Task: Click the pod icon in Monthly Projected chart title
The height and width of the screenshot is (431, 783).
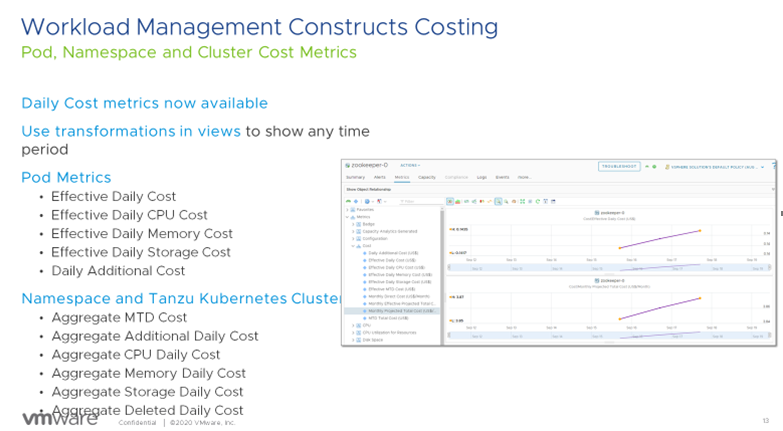Action: tap(597, 281)
